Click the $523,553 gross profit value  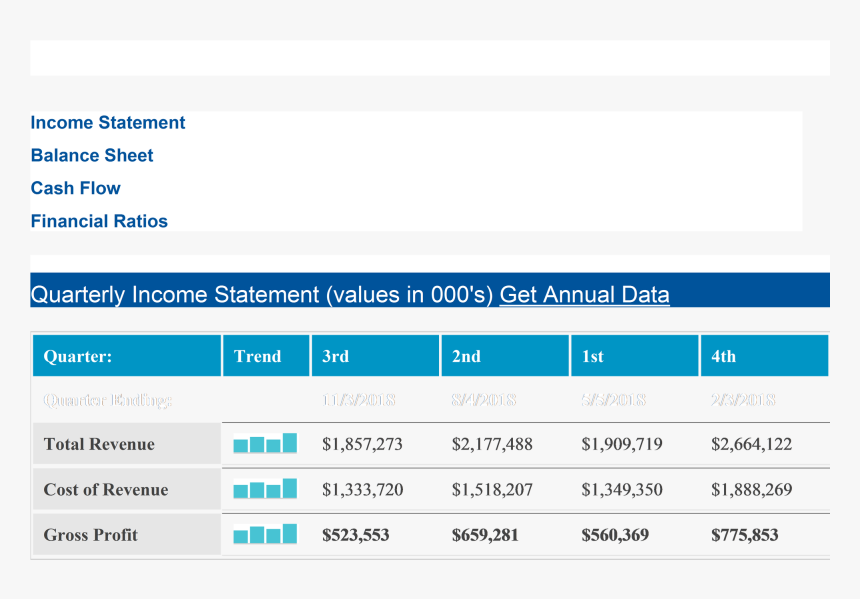coord(356,535)
